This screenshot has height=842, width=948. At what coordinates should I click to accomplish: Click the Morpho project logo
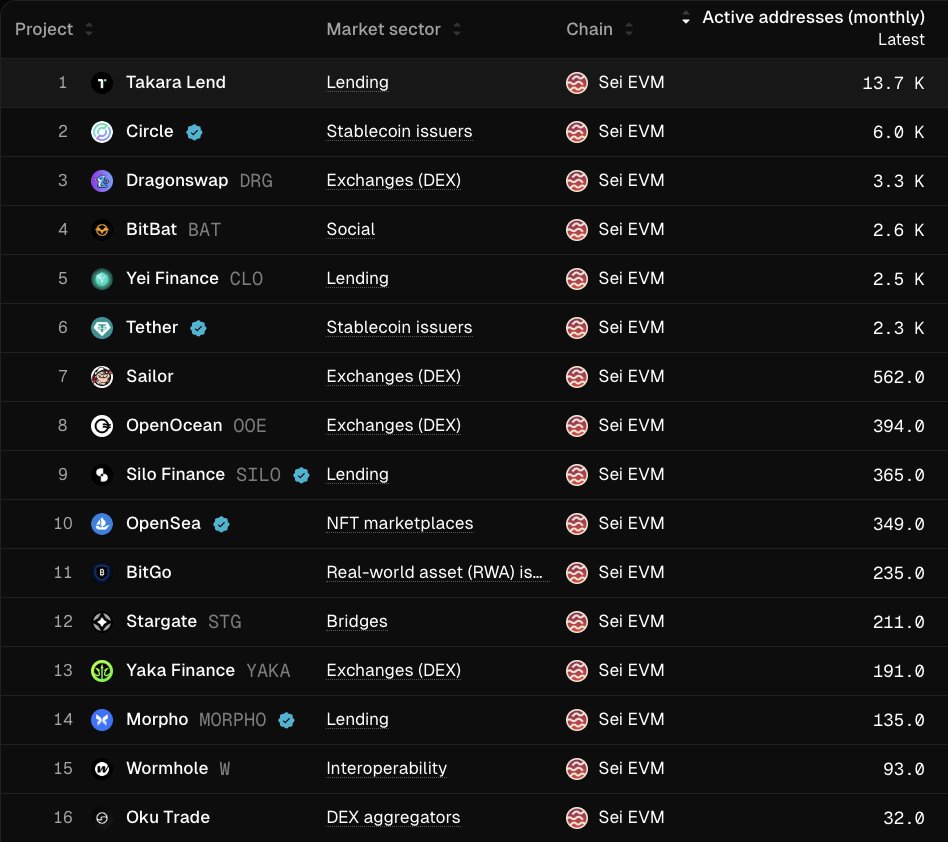point(102,719)
